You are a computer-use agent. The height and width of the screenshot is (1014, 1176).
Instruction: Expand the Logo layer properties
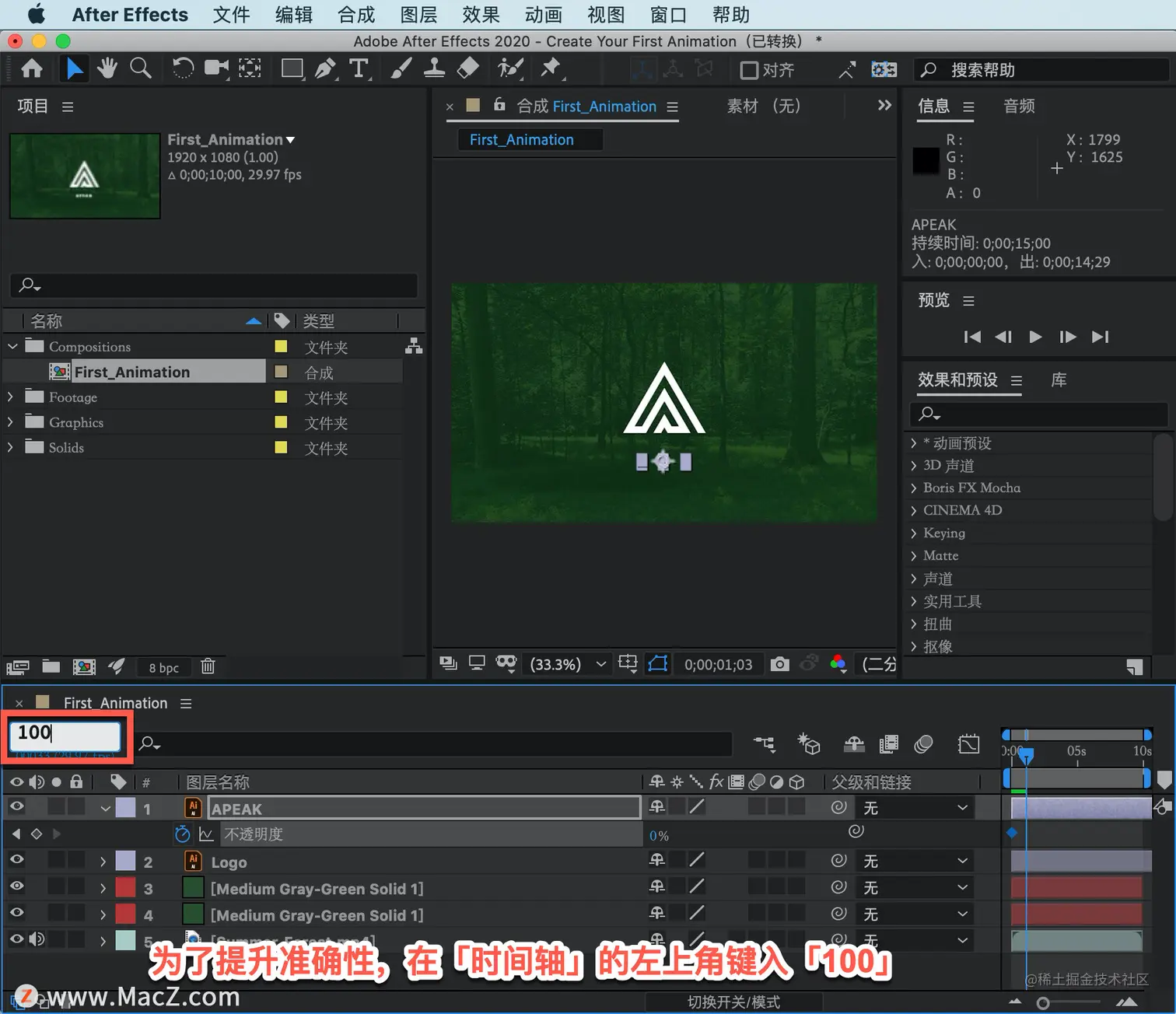(103, 862)
